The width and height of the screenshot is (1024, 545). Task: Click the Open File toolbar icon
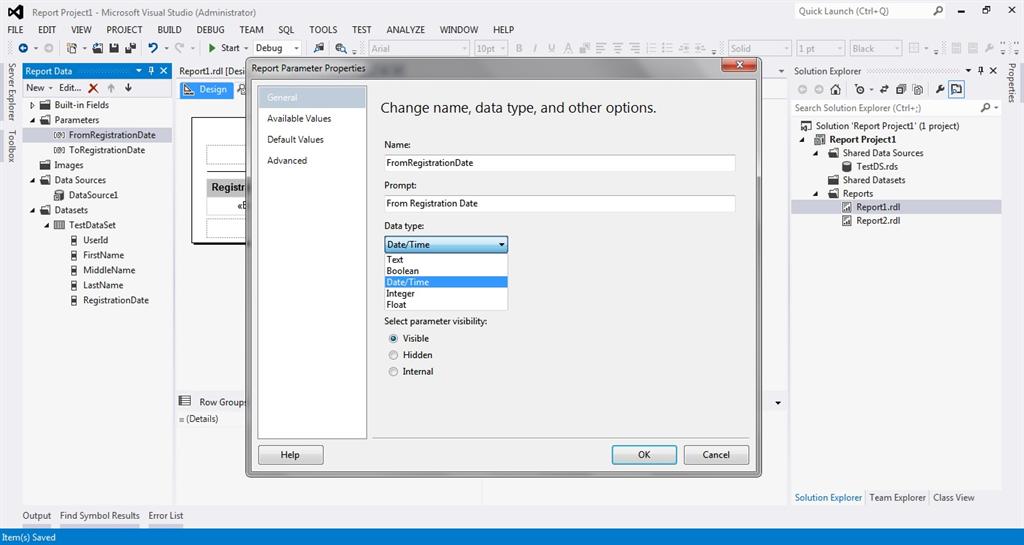[98, 48]
